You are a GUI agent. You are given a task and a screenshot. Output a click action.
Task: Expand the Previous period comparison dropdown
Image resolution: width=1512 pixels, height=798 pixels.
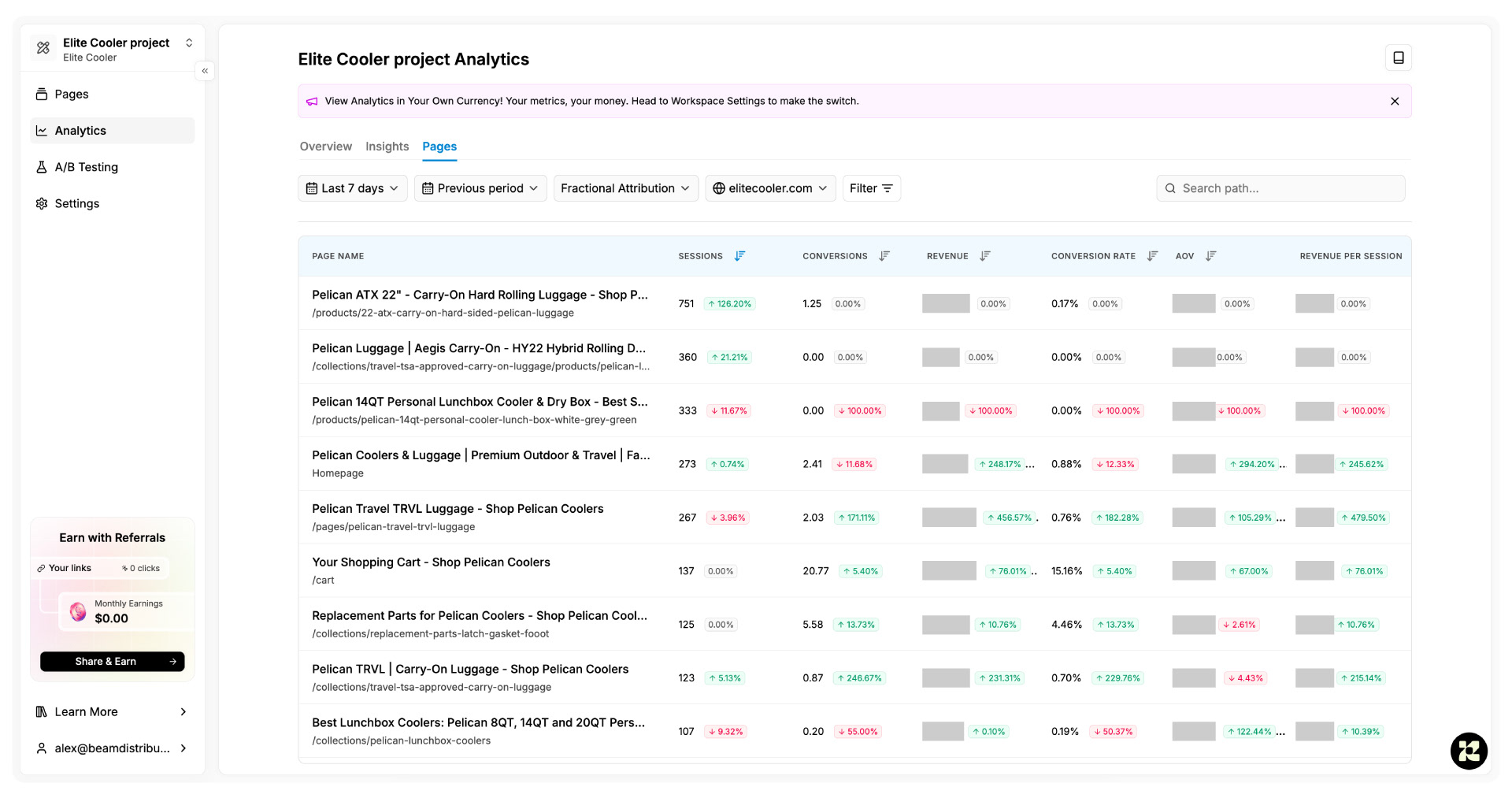(x=480, y=188)
